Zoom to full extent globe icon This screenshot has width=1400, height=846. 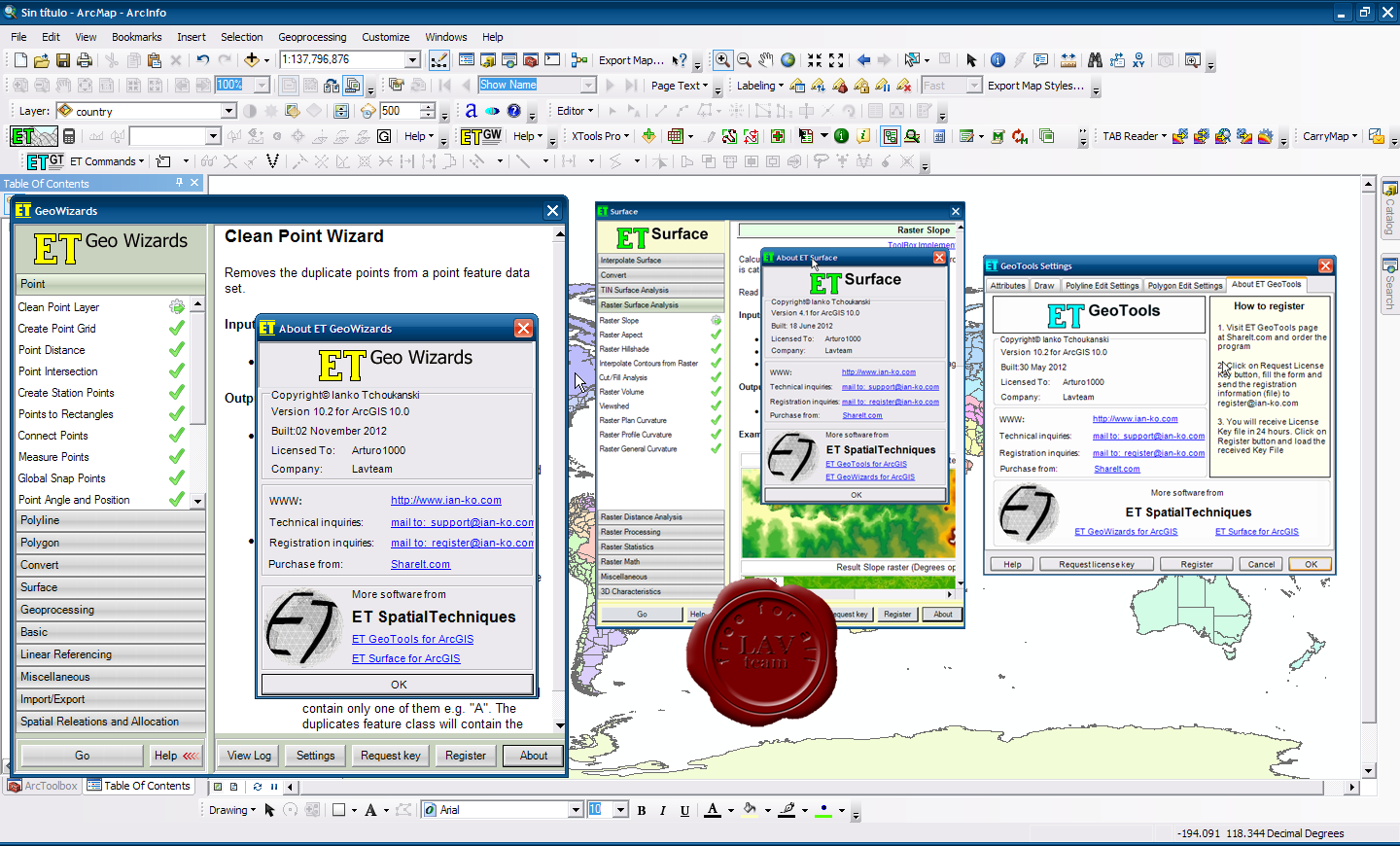787,60
